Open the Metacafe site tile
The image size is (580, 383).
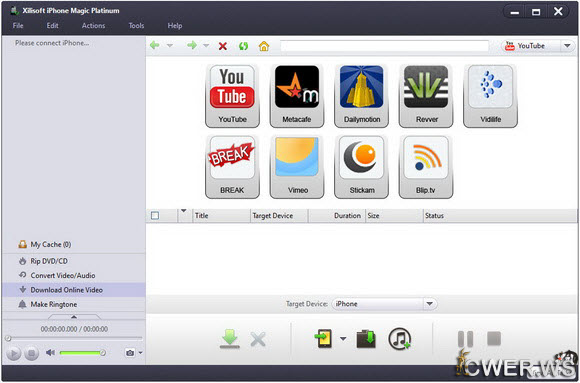coord(297,96)
